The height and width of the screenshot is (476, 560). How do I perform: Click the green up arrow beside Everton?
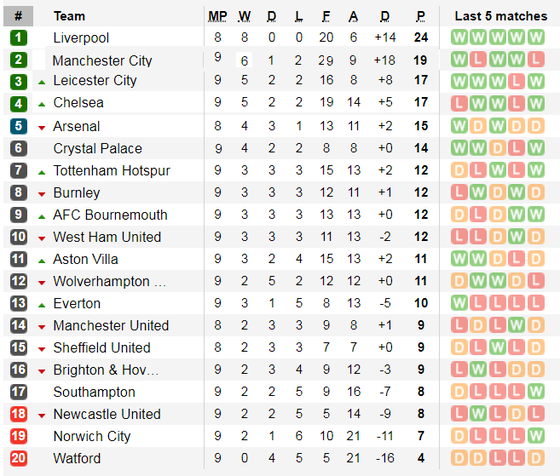(42, 305)
